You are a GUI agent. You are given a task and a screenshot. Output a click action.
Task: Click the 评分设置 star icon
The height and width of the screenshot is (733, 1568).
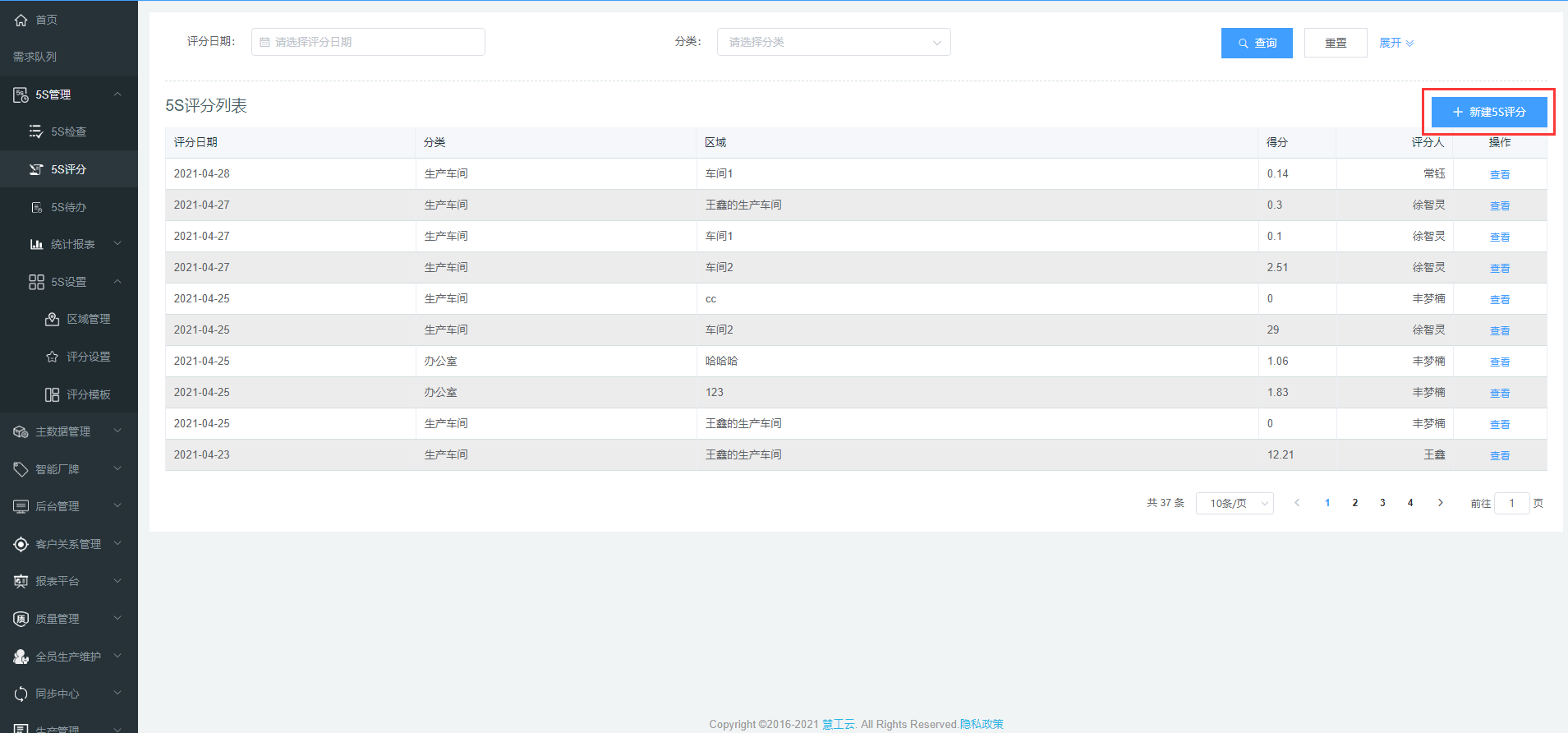pyautogui.click(x=52, y=357)
